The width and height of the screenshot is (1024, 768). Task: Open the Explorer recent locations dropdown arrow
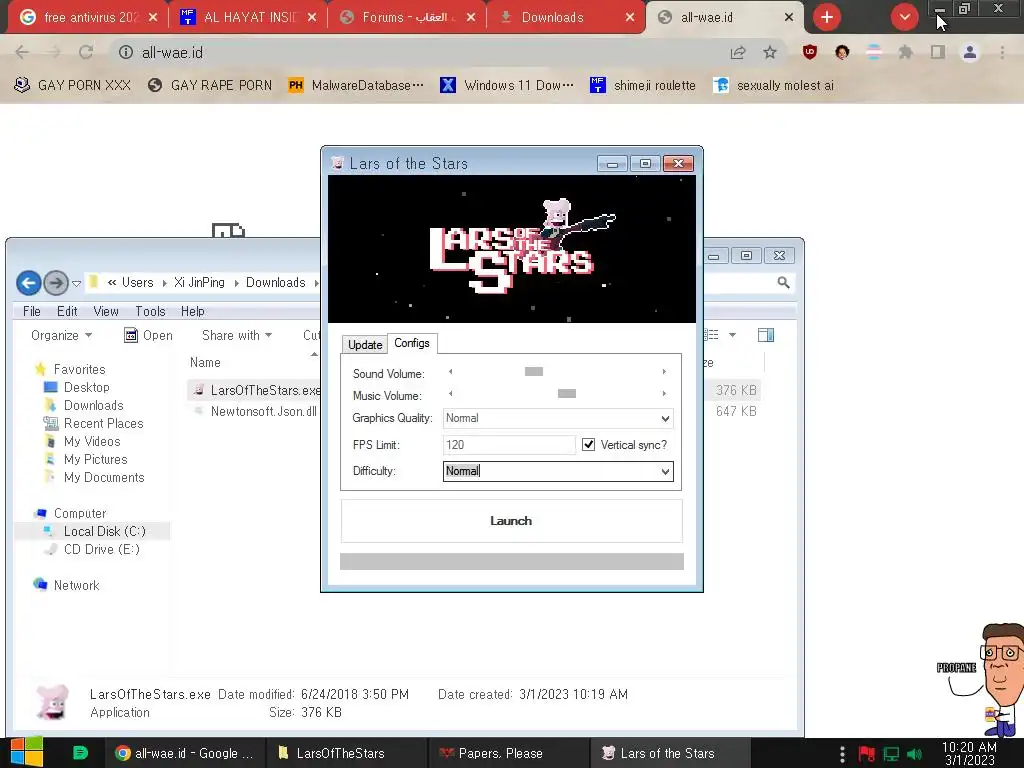[76, 283]
